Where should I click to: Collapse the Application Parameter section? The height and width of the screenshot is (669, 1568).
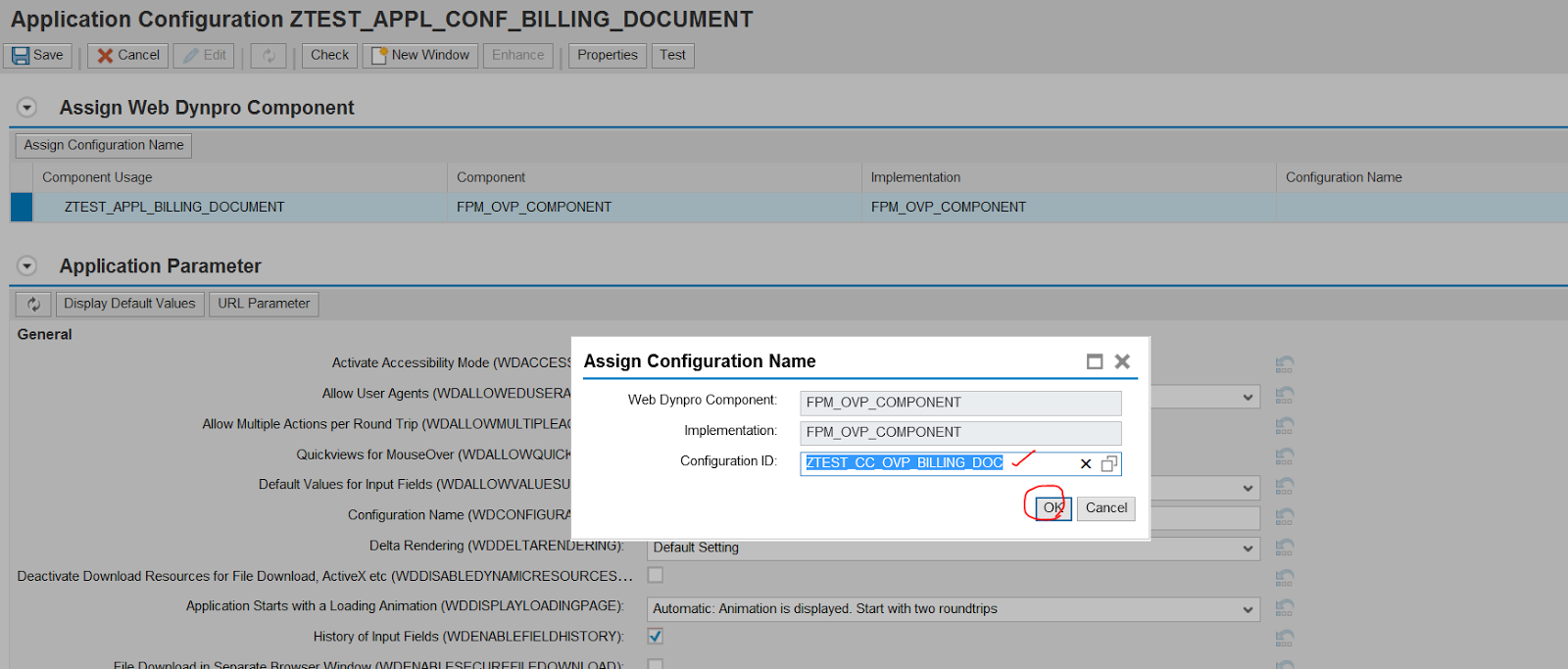pos(27,266)
